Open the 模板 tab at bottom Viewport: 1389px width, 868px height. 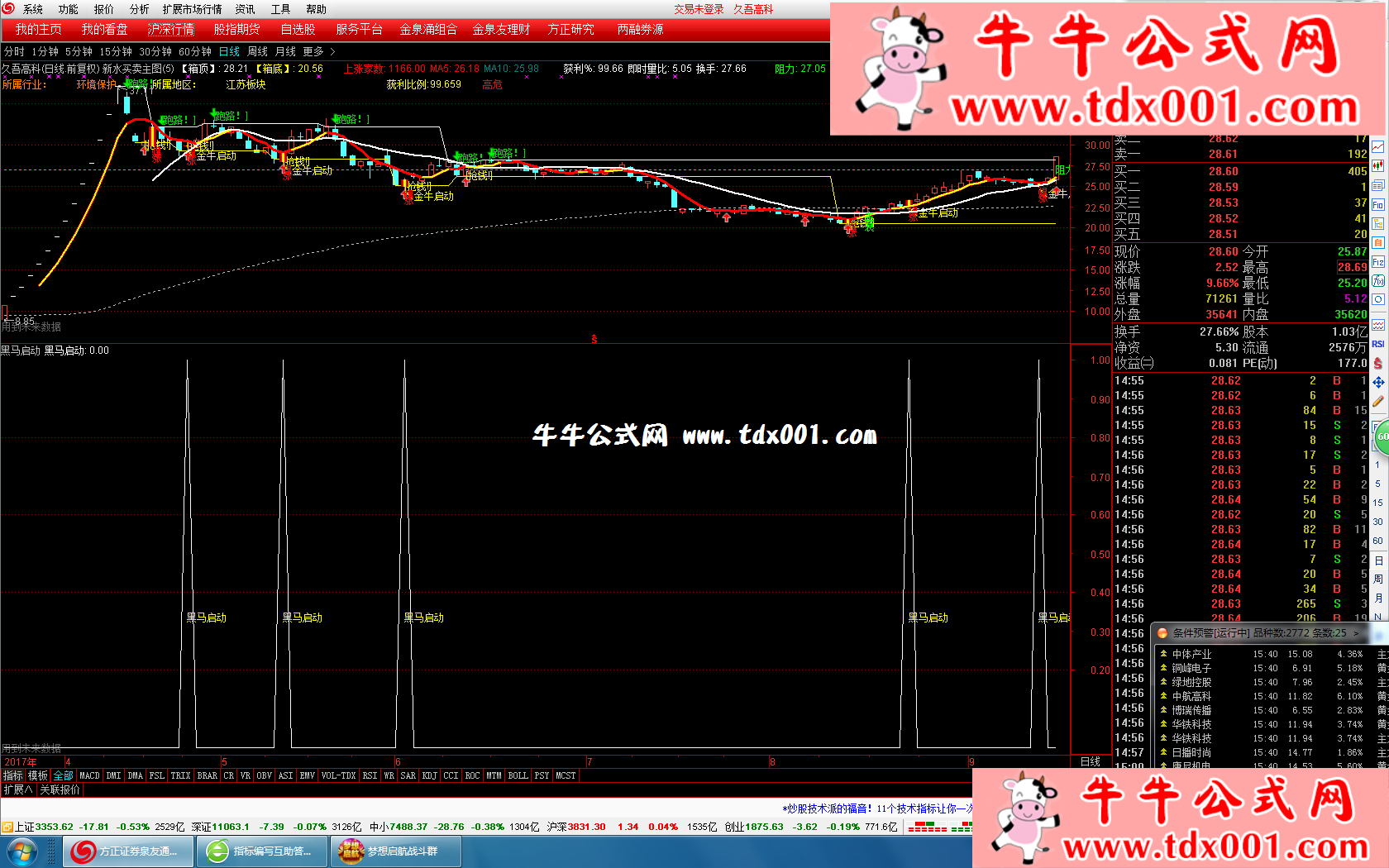tap(38, 775)
